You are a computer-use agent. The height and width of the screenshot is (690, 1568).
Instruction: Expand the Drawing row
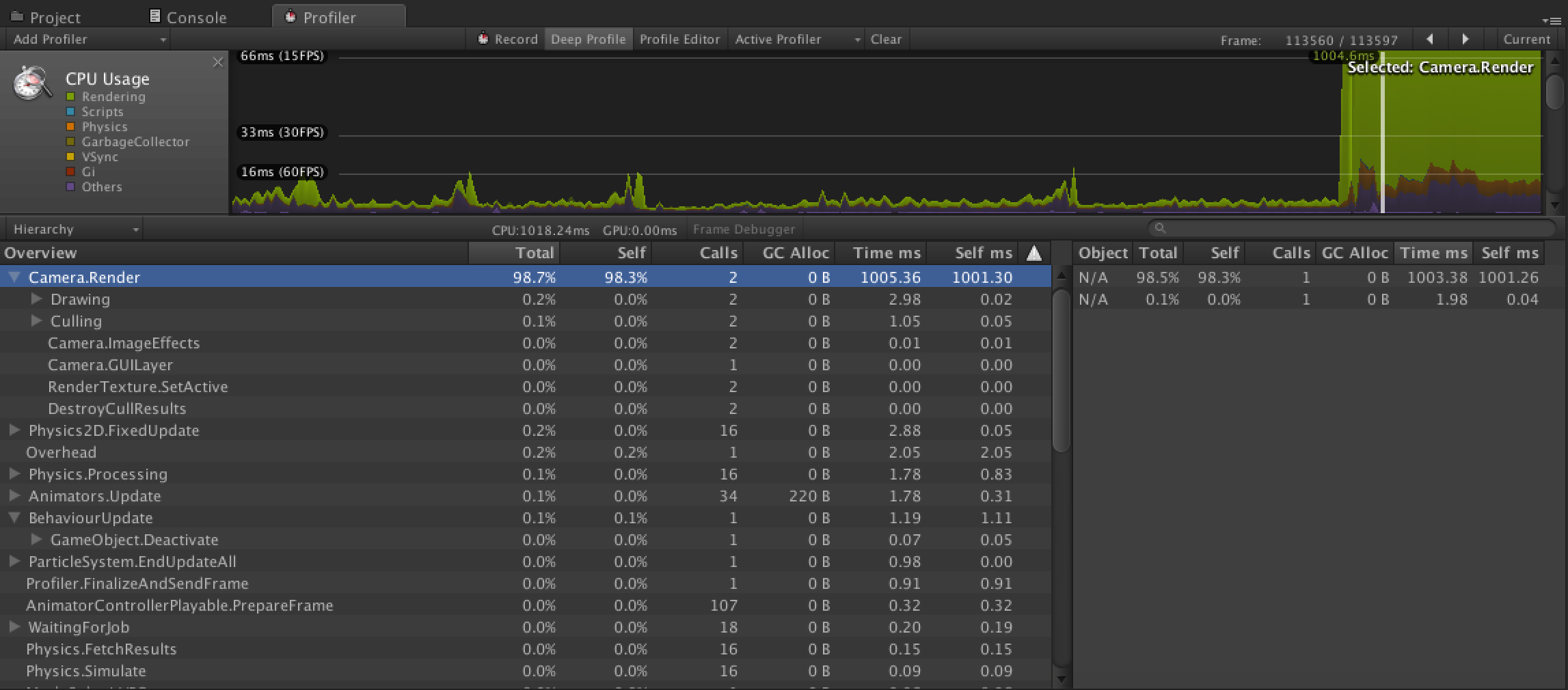click(x=37, y=299)
